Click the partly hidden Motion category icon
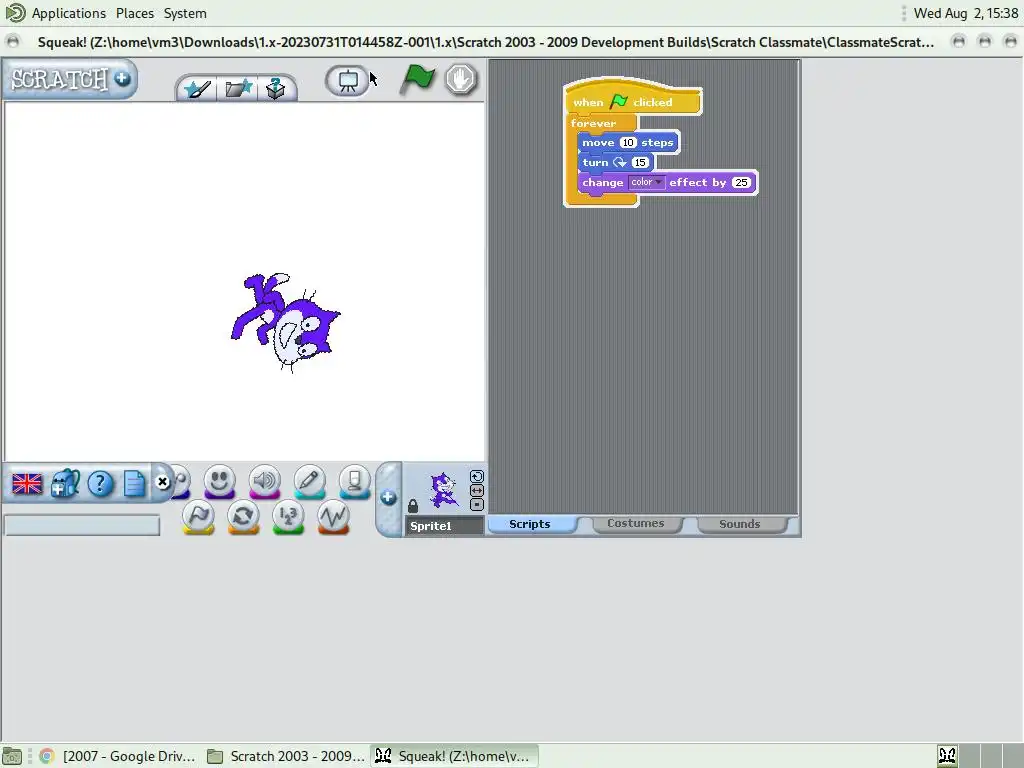This screenshot has width=1024, height=768. click(182, 482)
